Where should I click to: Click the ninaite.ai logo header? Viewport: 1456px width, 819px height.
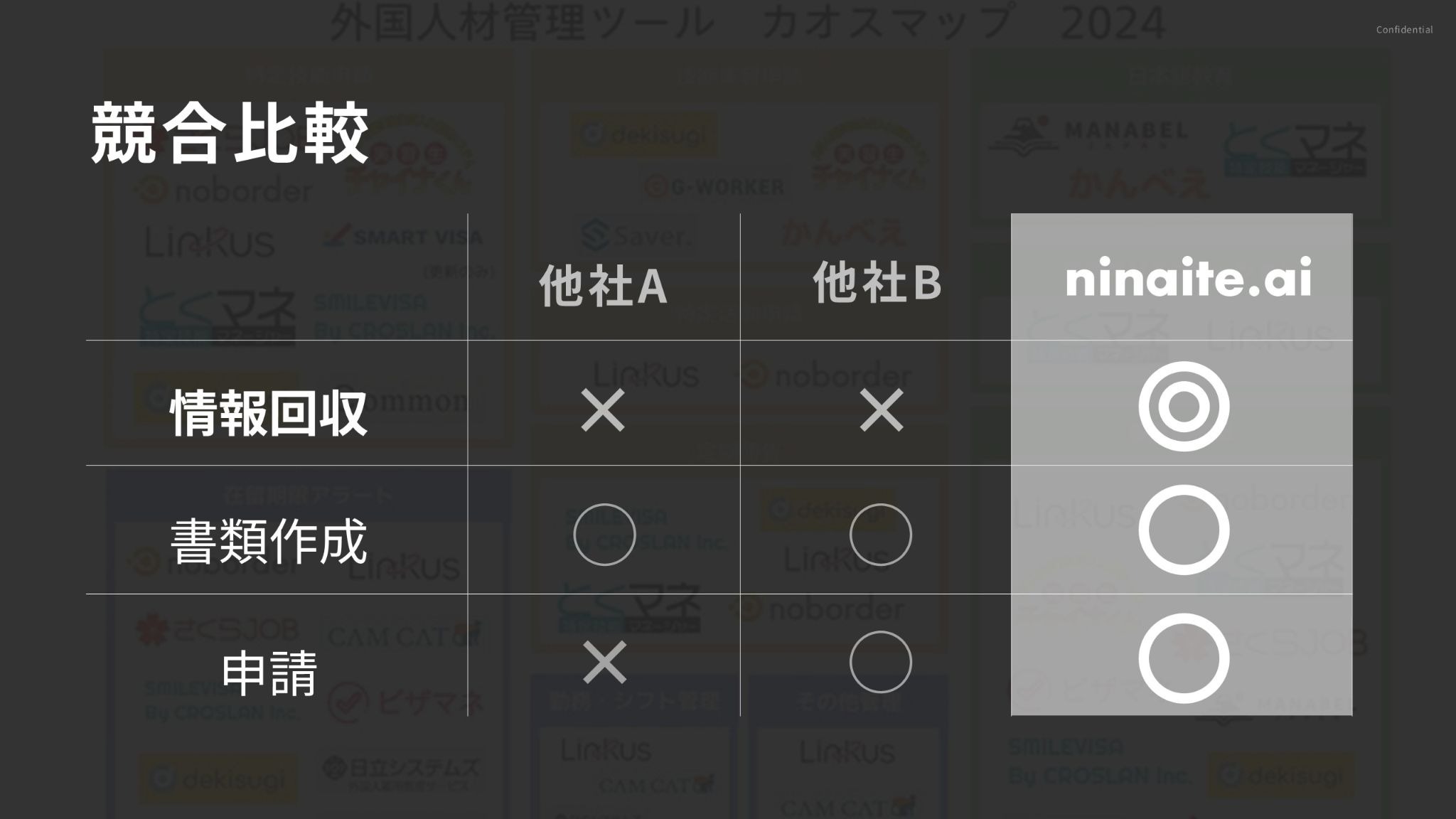pos(1188,279)
